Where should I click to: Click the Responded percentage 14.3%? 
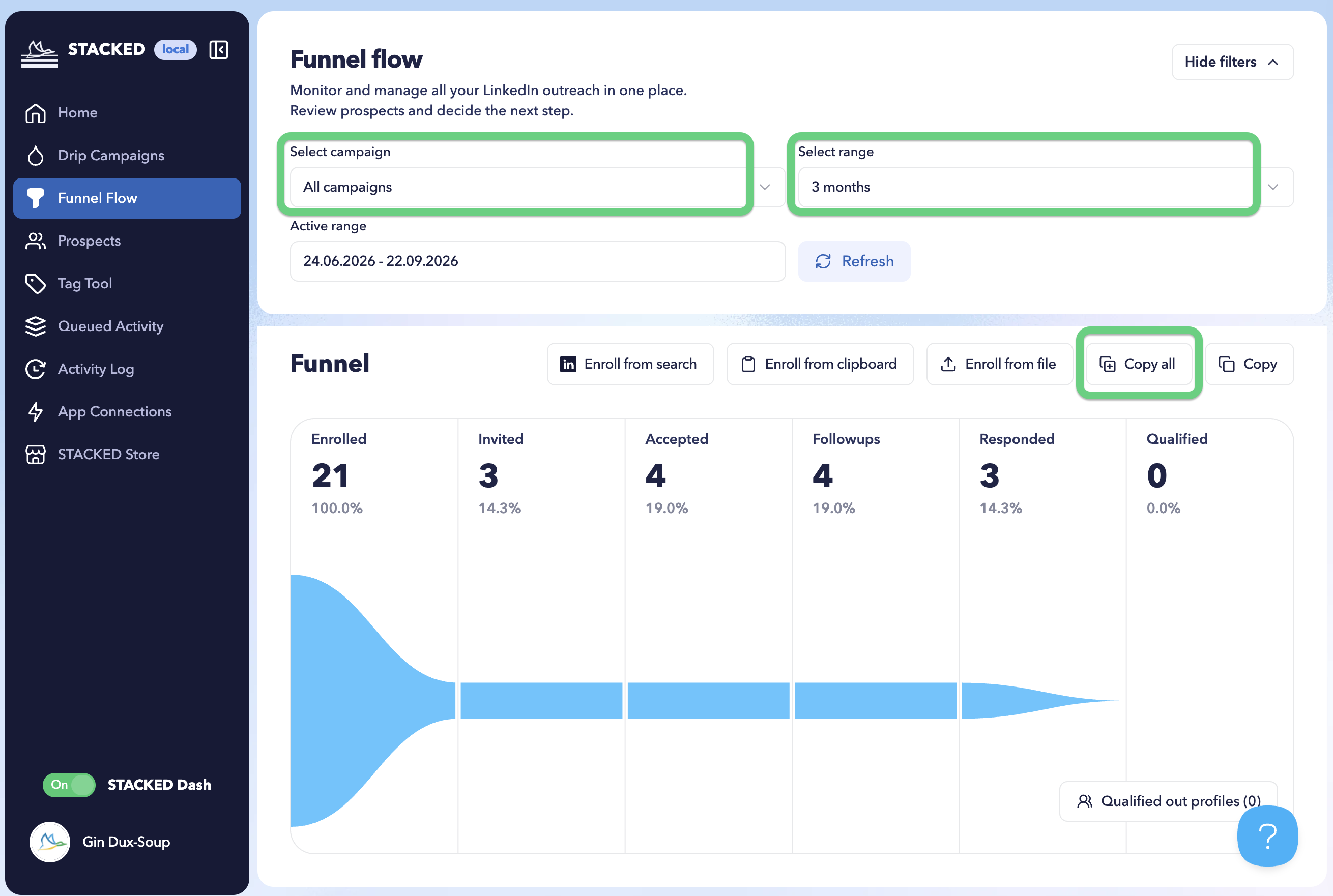1000,508
